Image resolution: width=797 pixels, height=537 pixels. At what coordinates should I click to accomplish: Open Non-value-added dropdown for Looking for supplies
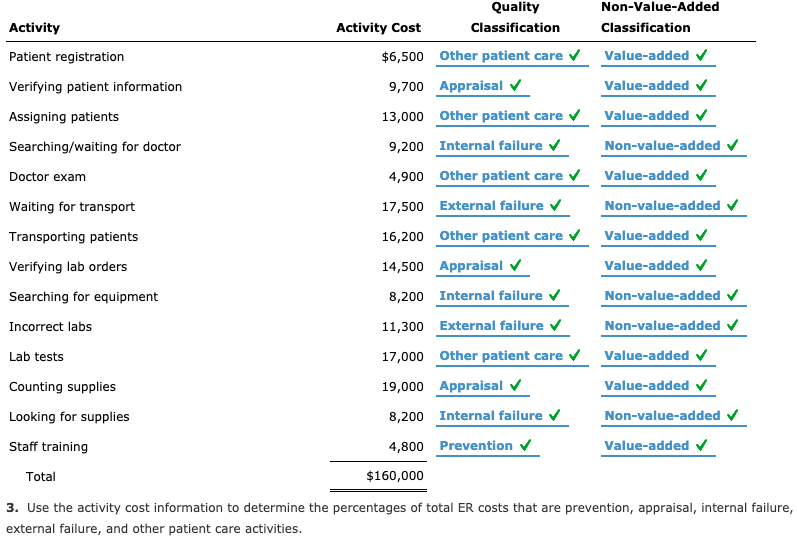click(x=673, y=416)
